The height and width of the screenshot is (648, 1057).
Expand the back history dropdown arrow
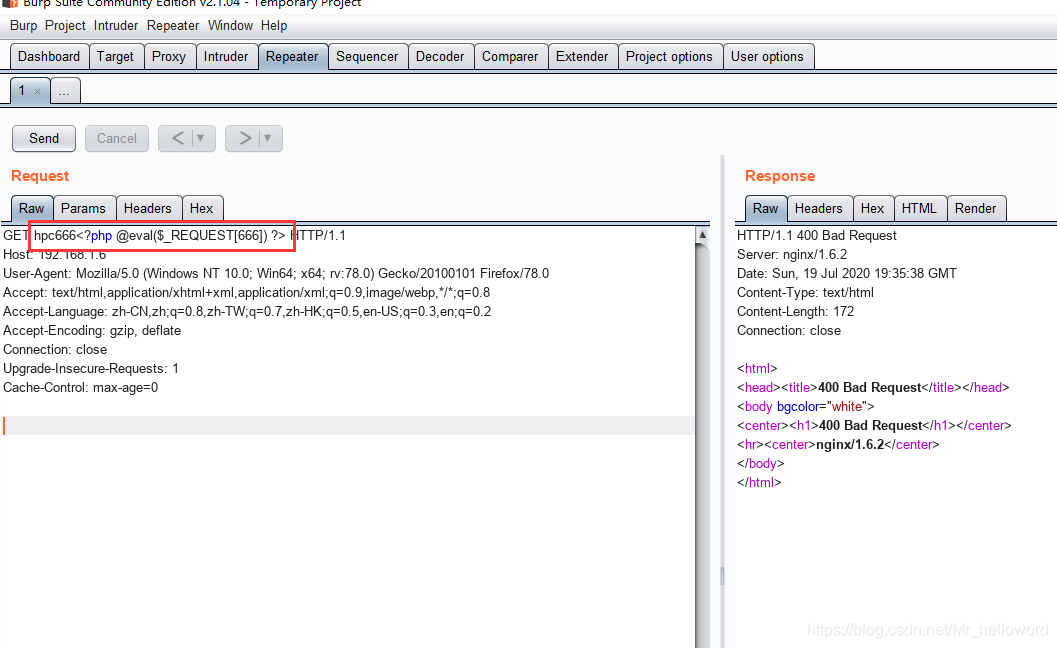201,138
